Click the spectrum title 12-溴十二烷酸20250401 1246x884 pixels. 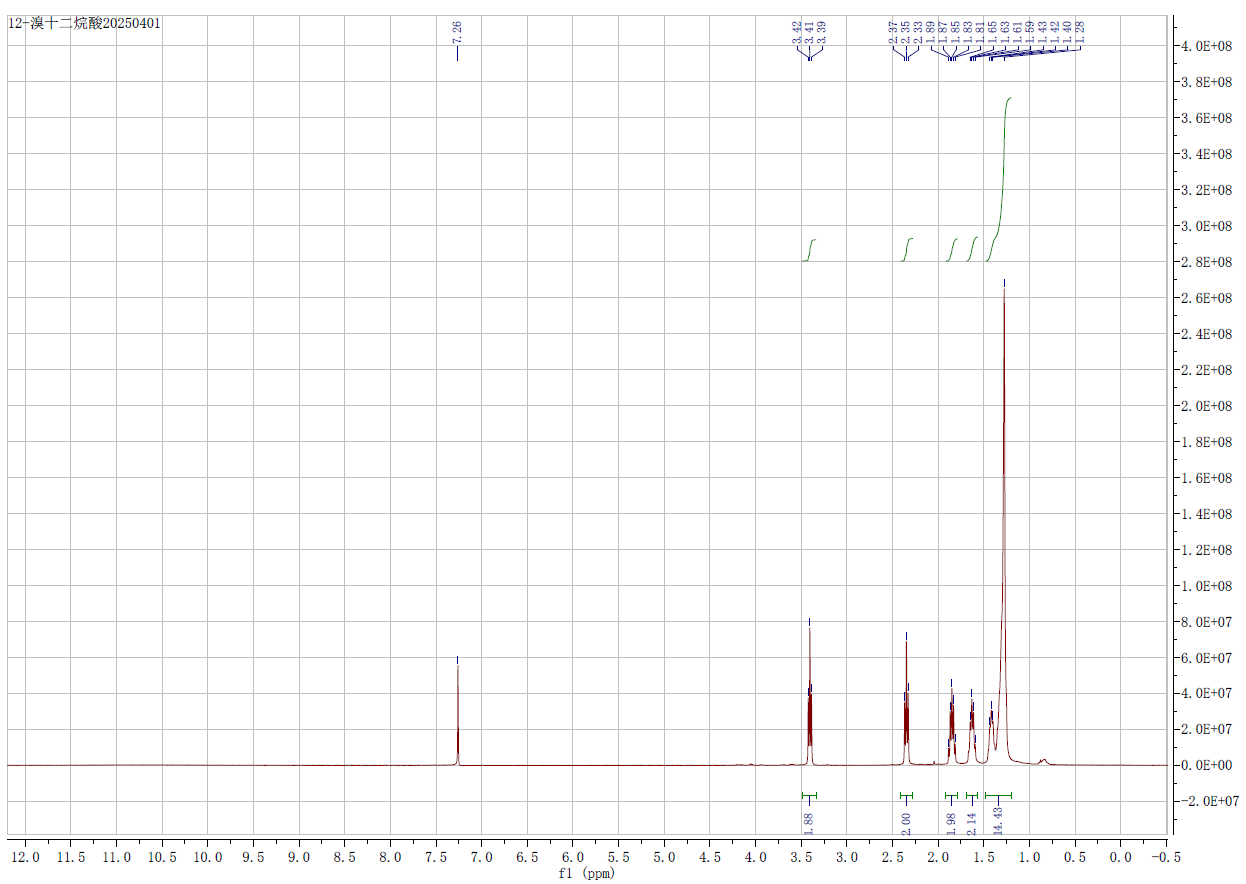[x=84, y=22]
